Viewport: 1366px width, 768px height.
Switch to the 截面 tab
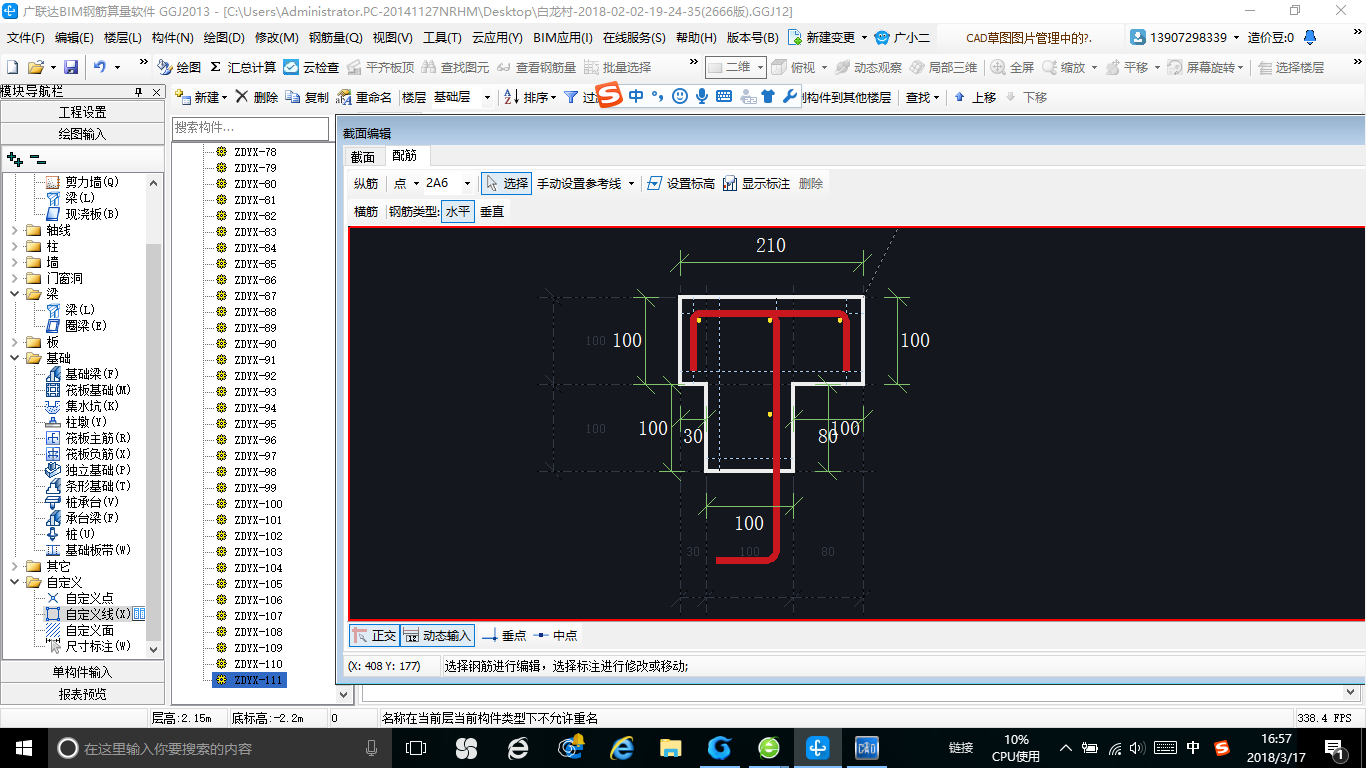(x=362, y=156)
